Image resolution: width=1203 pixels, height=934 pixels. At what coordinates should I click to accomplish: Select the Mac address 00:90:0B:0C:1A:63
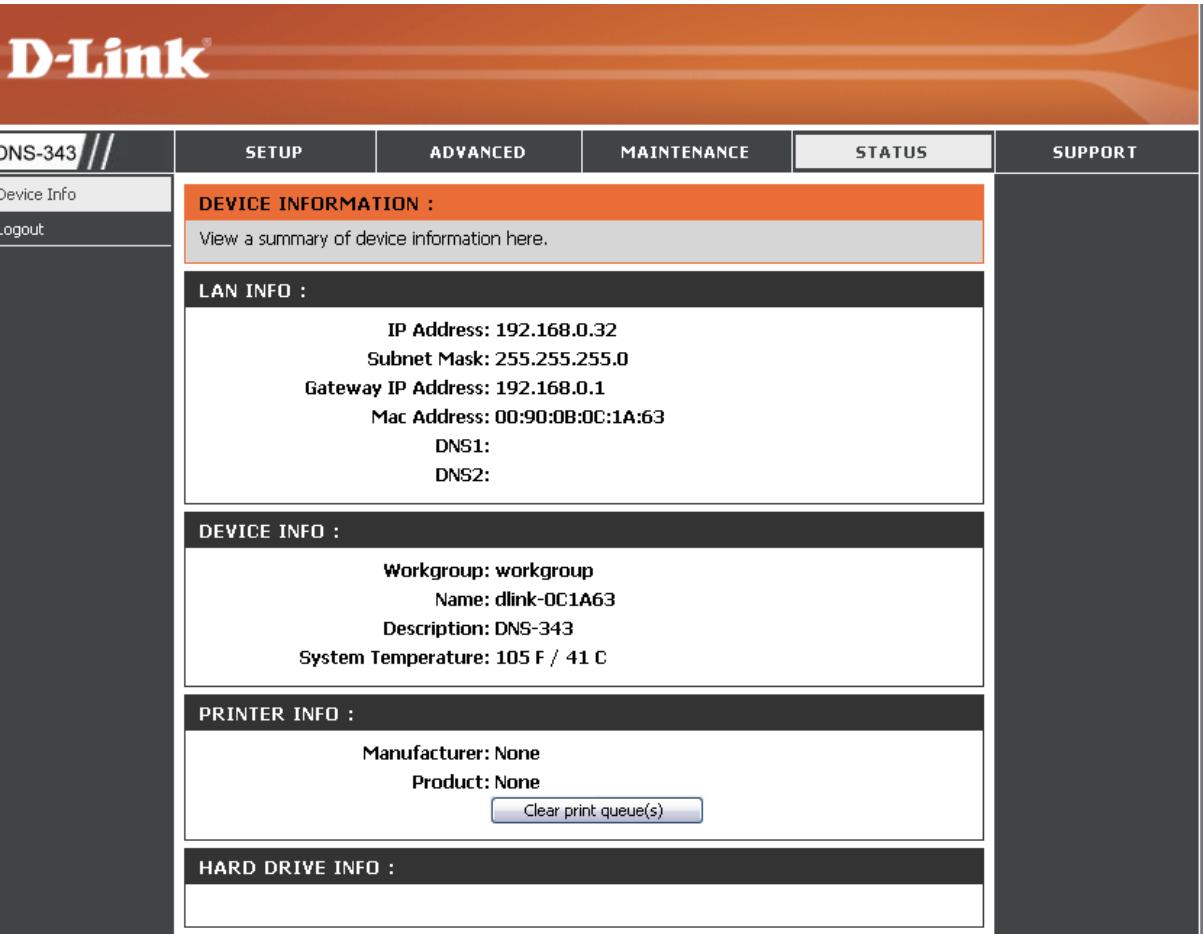[581, 418]
